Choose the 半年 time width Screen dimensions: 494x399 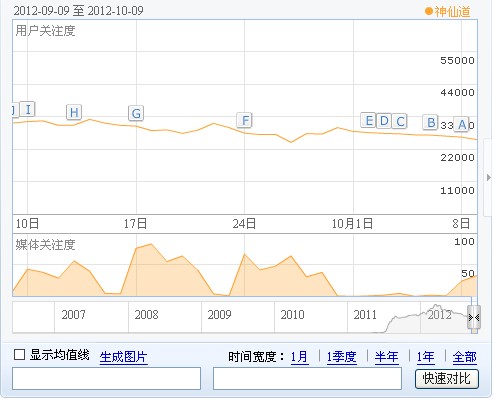pos(387,357)
